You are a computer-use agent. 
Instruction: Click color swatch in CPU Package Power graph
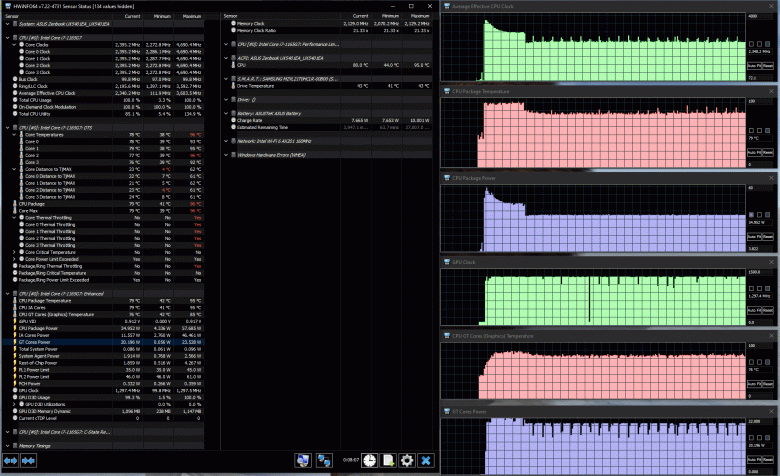[x=768, y=215]
